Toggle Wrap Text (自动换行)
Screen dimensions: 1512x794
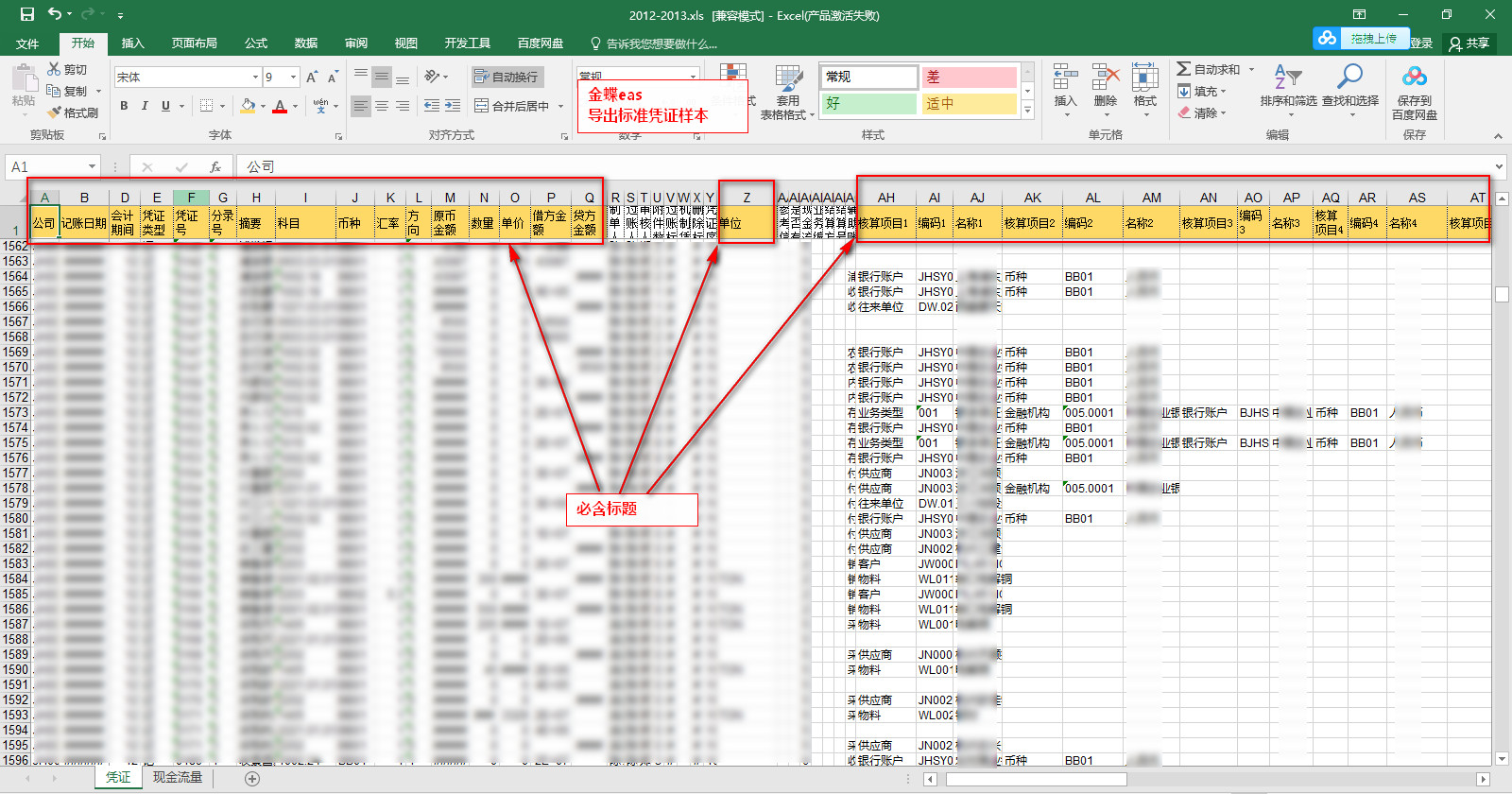pyautogui.click(x=507, y=77)
